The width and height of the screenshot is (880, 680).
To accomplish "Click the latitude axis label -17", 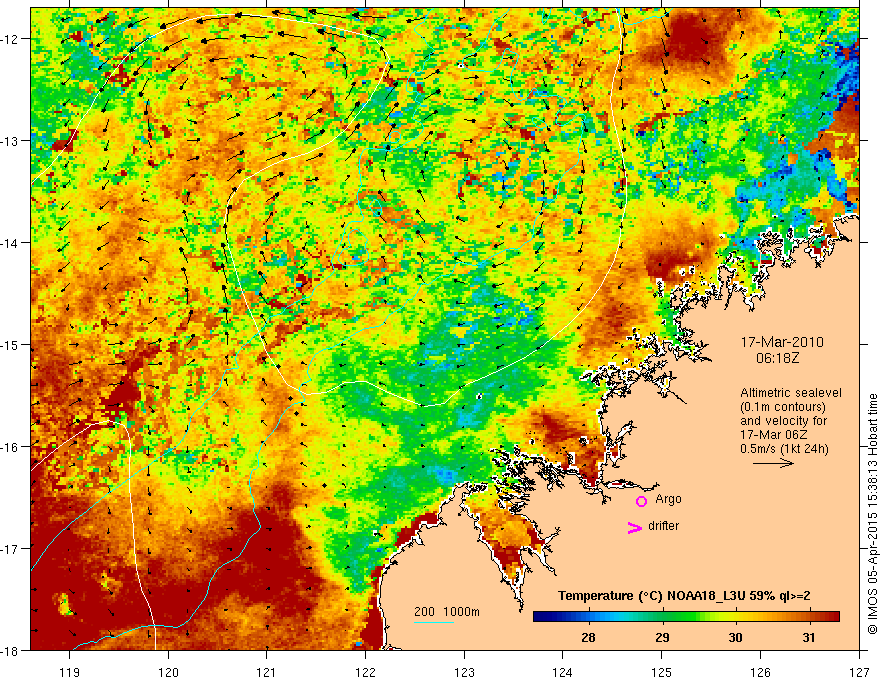I will point(10,548).
